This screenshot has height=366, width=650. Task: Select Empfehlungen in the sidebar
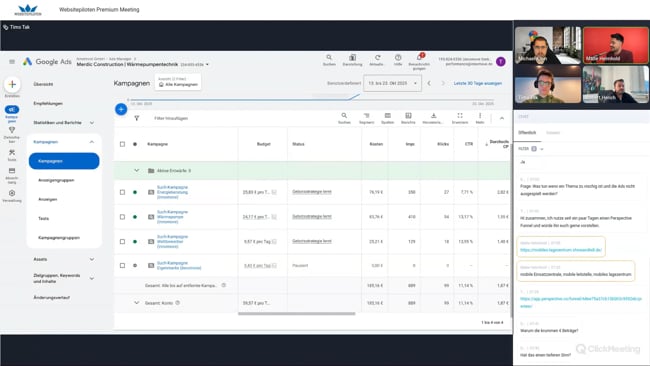pos(48,104)
